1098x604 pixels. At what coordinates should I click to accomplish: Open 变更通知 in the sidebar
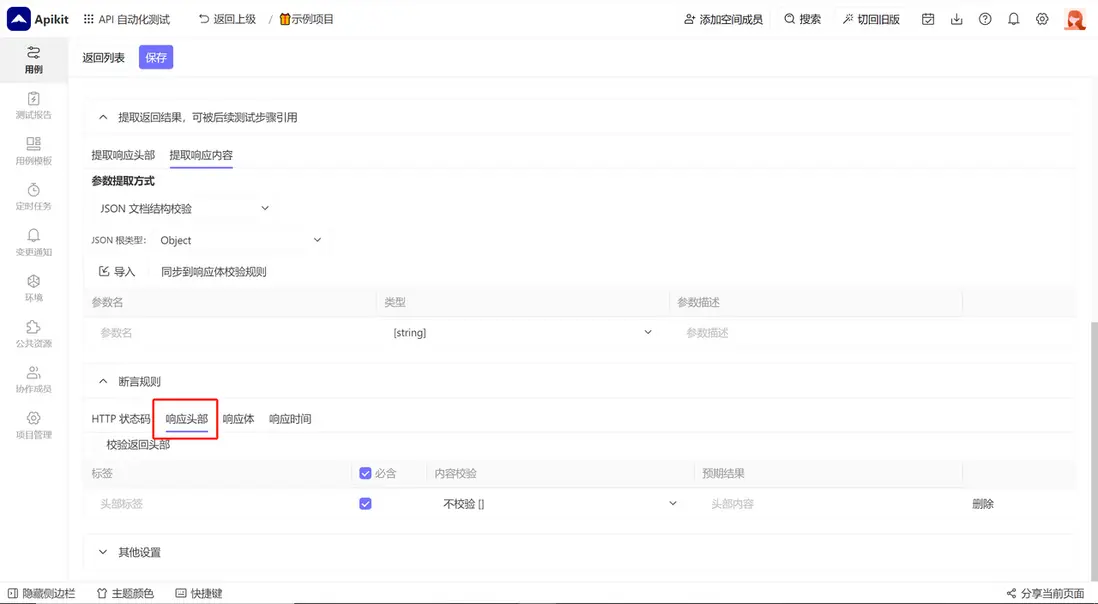coord(34,243)
